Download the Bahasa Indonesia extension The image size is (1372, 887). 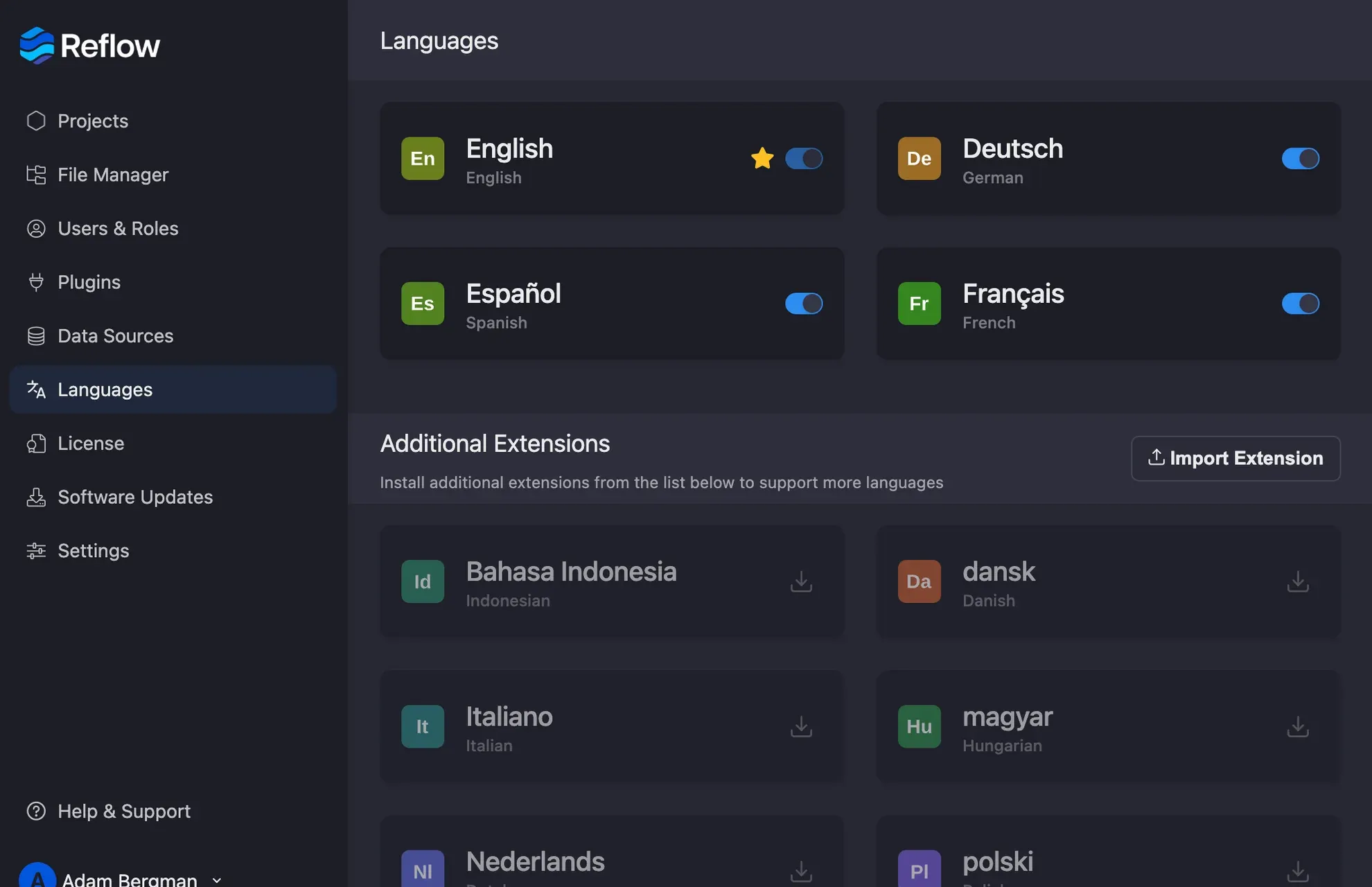tap(801, 581)
